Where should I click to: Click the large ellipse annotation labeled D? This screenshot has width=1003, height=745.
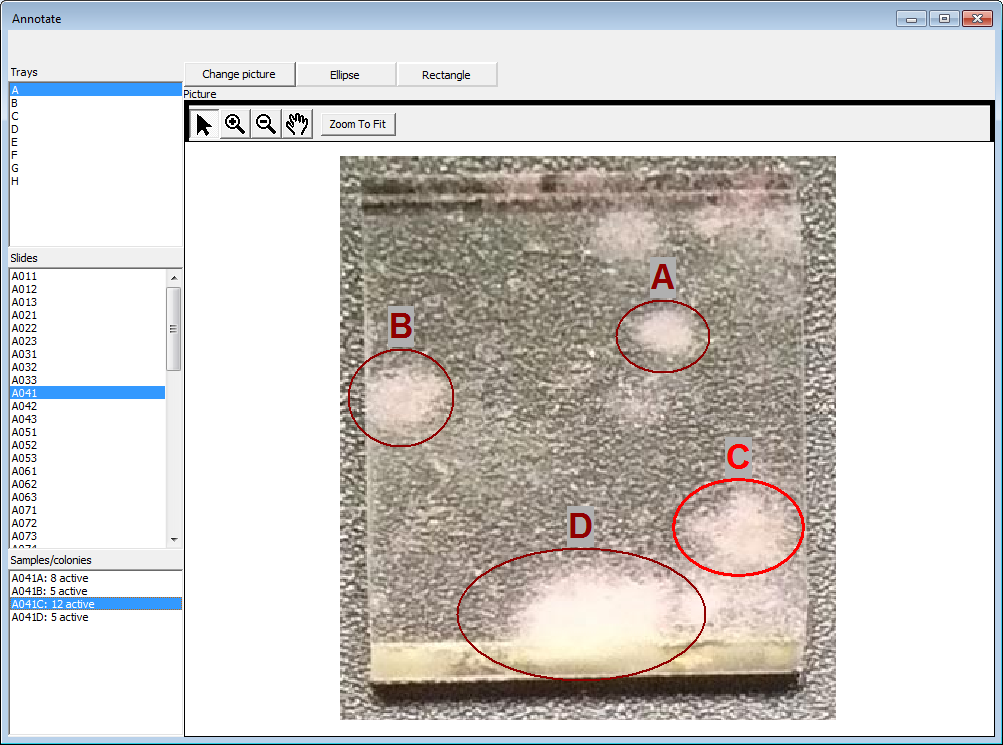[581, 614]
